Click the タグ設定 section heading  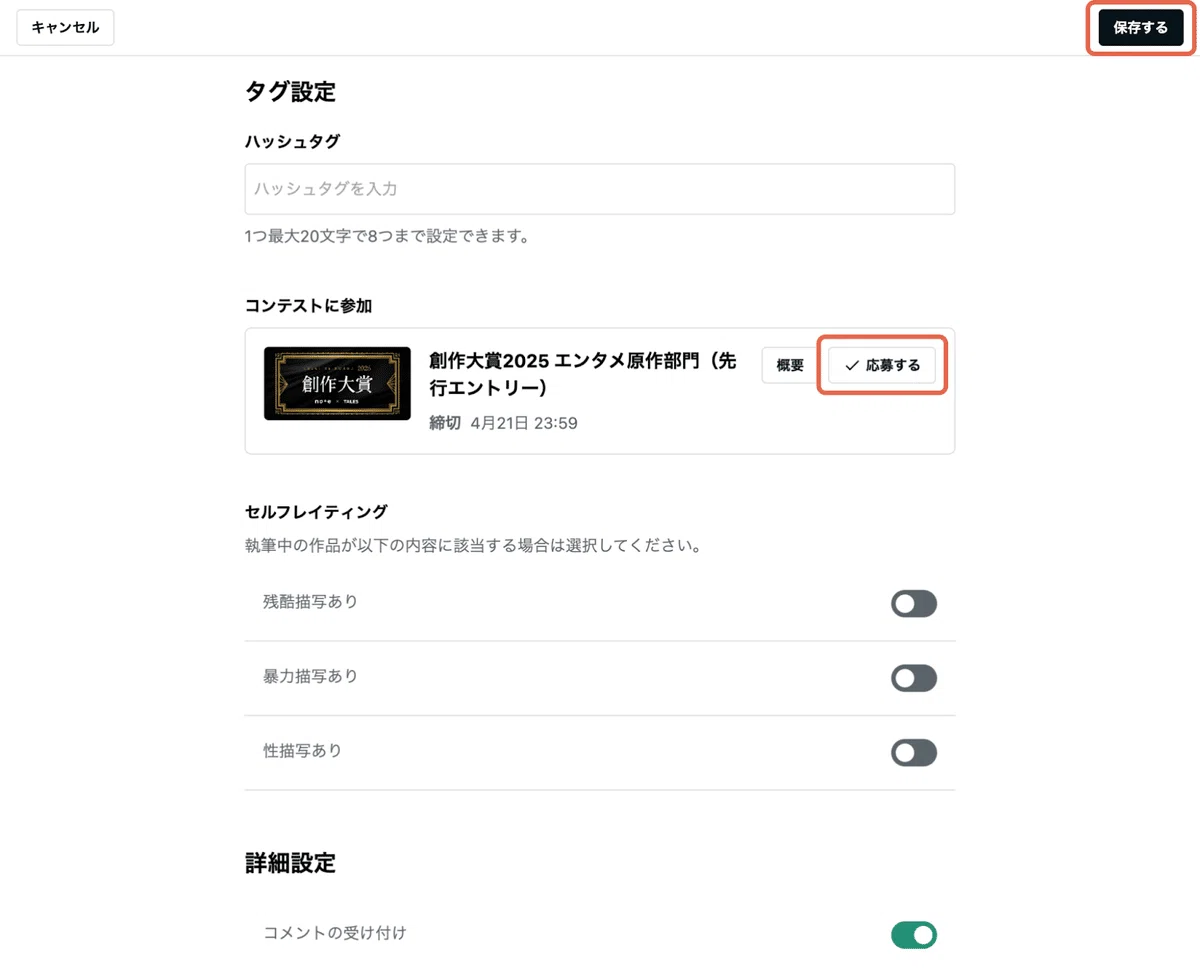290,92
